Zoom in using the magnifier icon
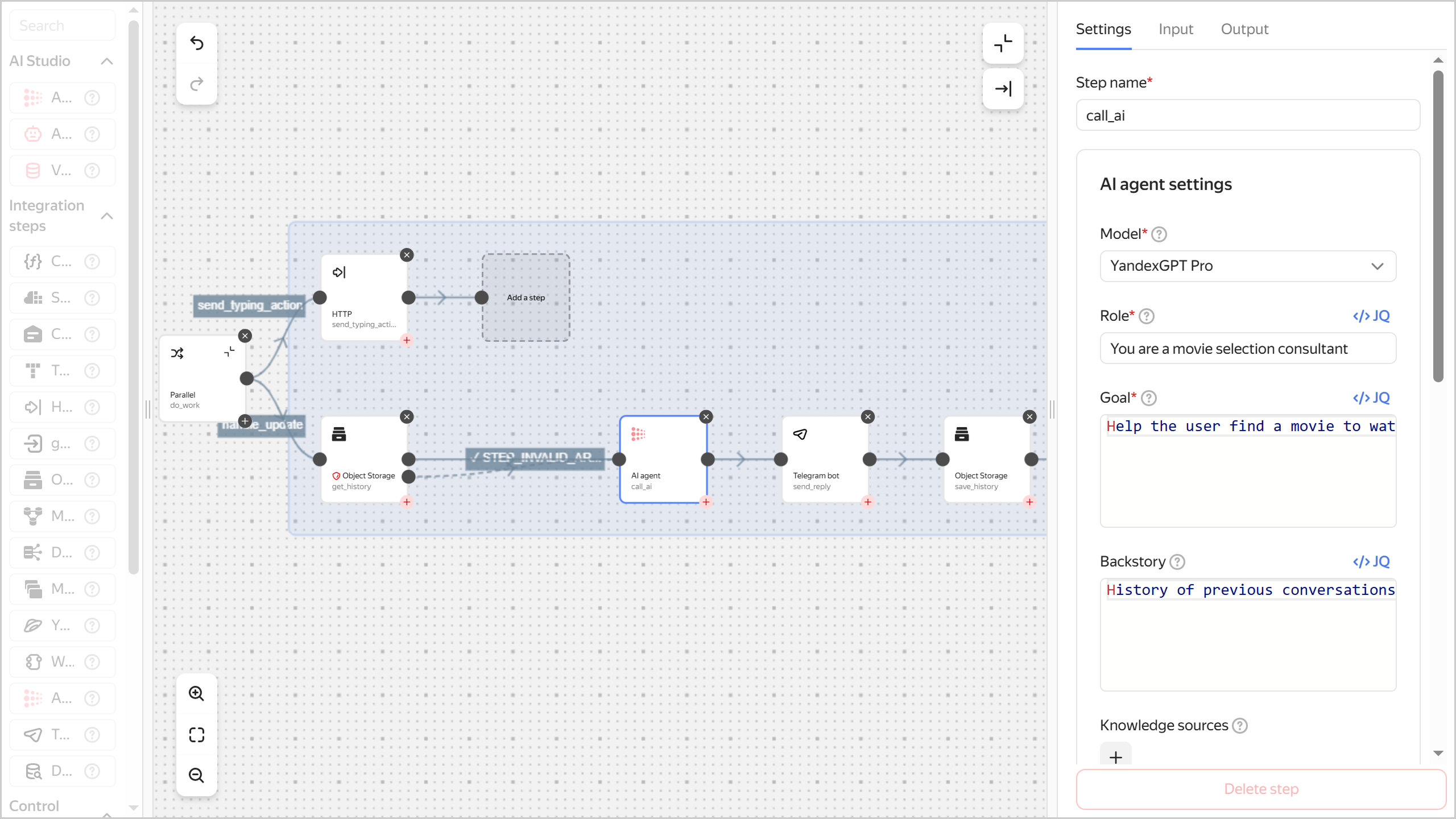This screenshot has height=819, width=1456. coord(196,693)
